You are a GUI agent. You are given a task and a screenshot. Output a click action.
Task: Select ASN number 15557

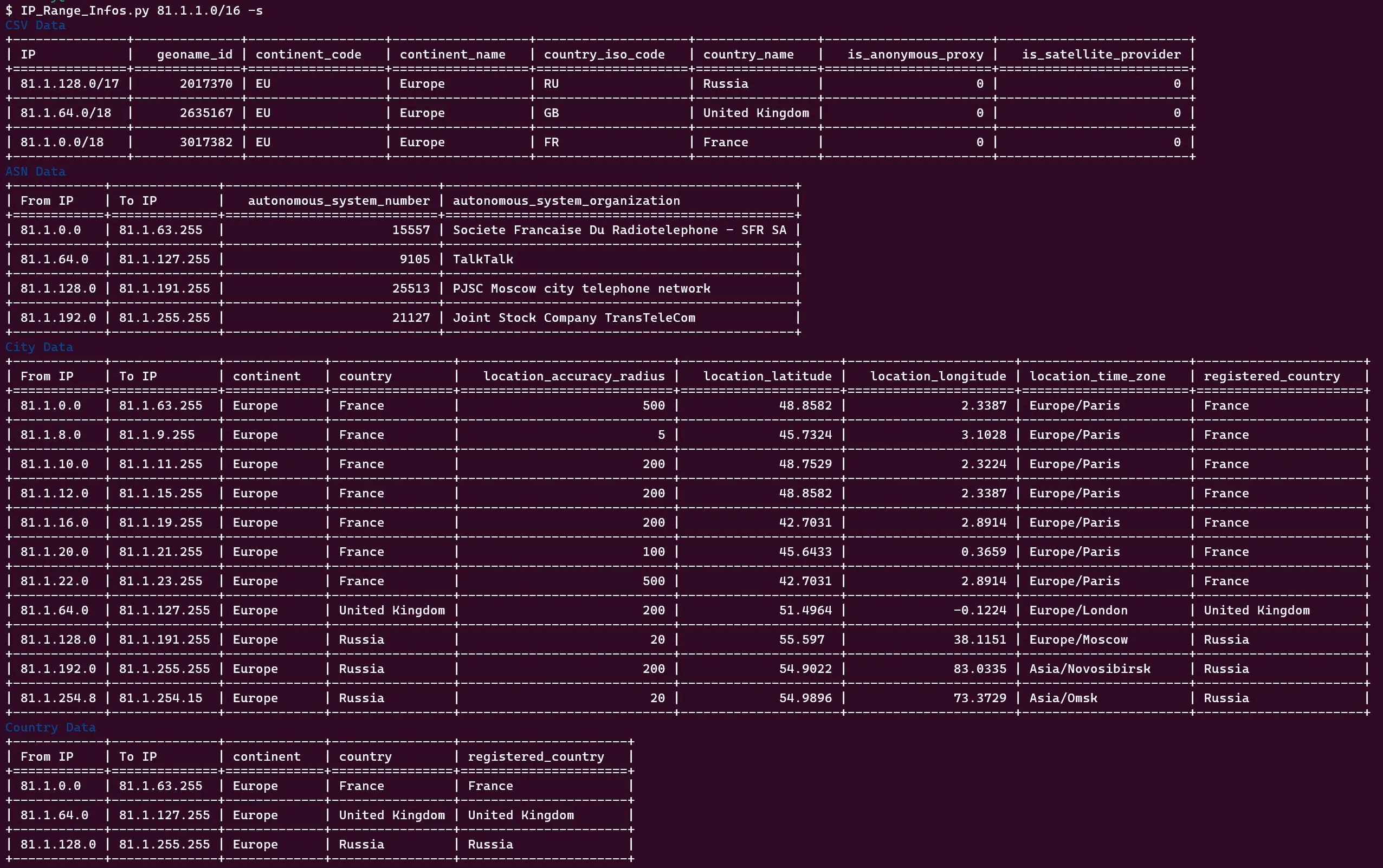[411, 230]
